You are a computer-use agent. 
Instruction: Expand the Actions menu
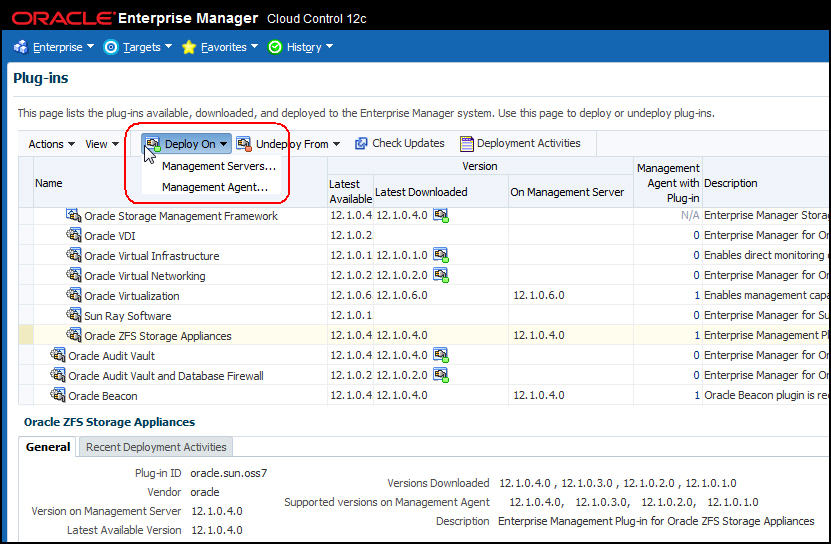click(52, 144)
